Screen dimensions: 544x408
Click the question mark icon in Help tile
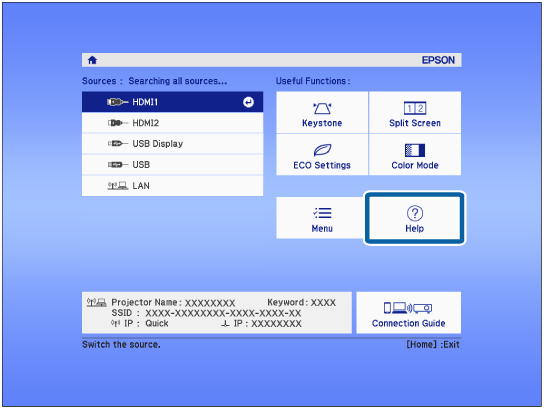tap(415, 213)
